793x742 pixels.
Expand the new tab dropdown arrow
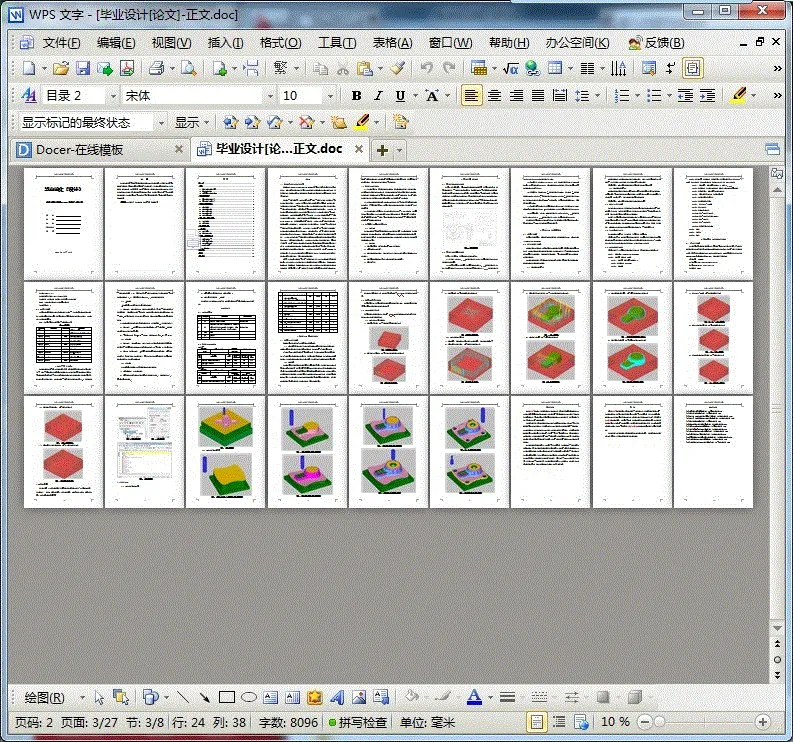coord(400,150)
